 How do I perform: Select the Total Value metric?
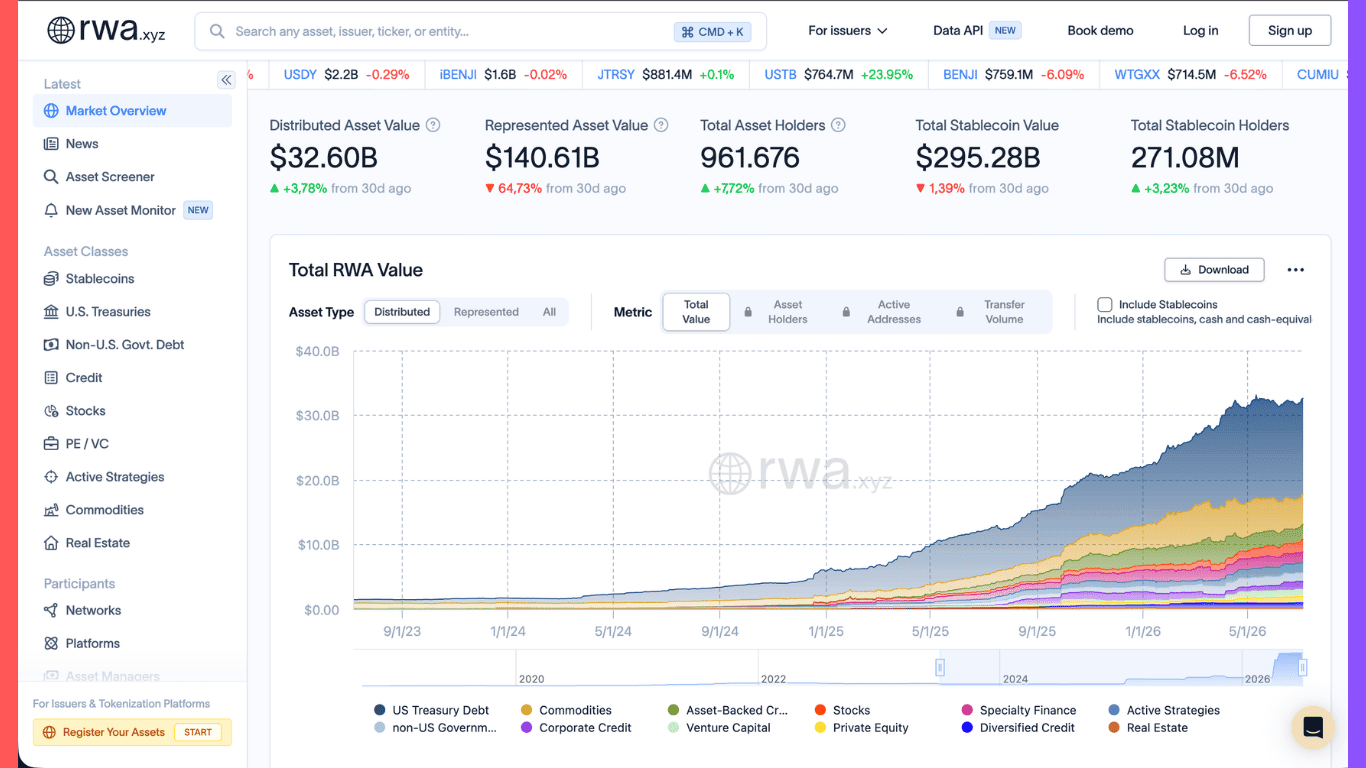696,312
